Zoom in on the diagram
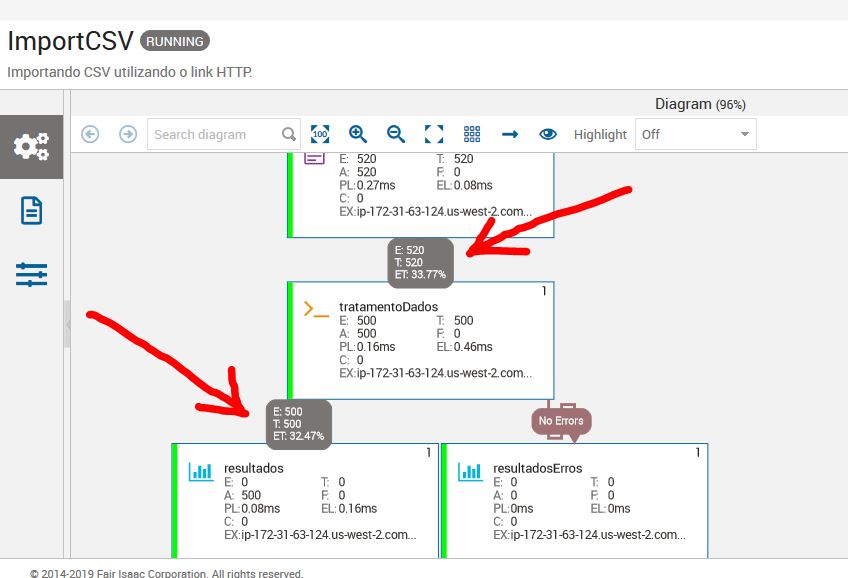Screen dimensions: 848x578 [x=358, y=133]
